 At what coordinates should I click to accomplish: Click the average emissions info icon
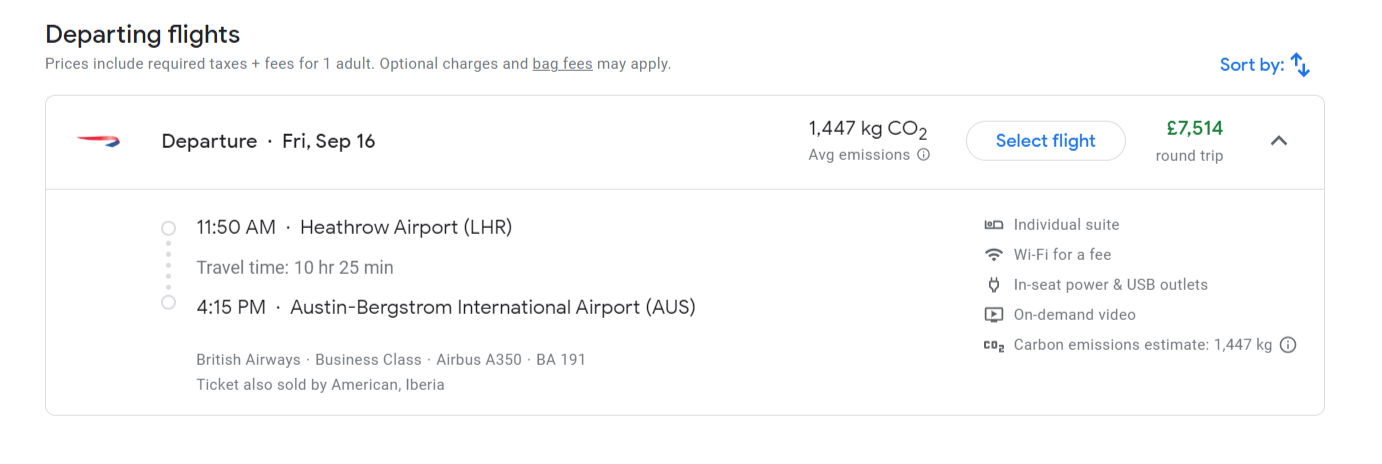[x=924, y=155]
